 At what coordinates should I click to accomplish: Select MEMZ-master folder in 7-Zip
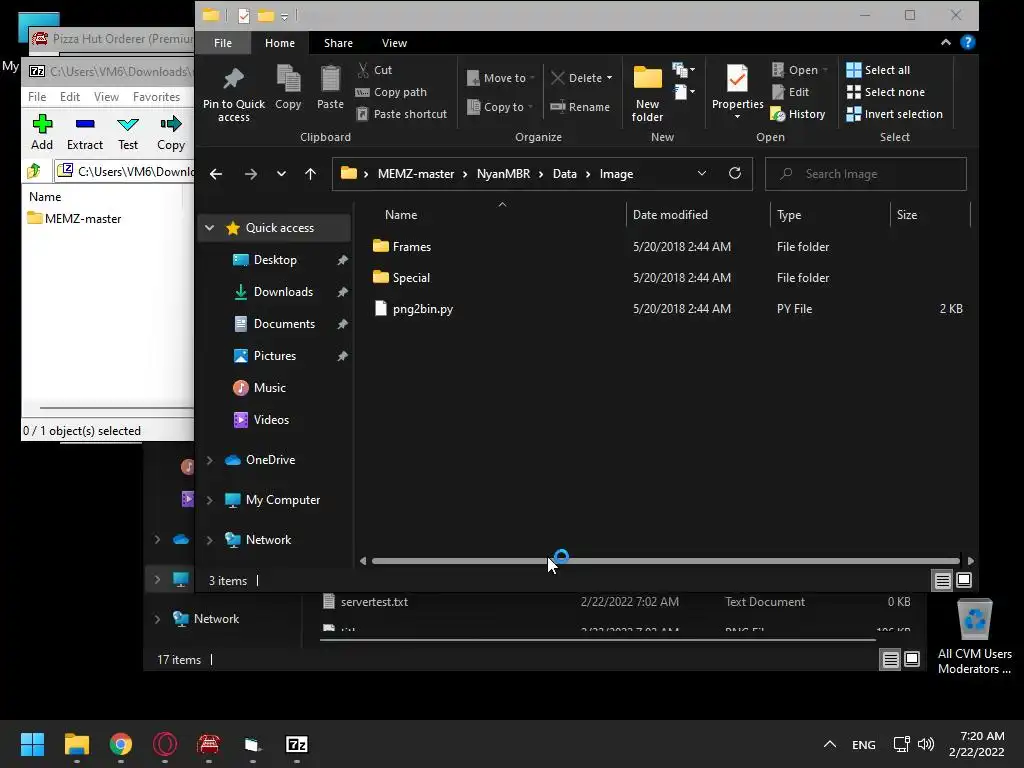pyautogui.click(x=74, y=219)
